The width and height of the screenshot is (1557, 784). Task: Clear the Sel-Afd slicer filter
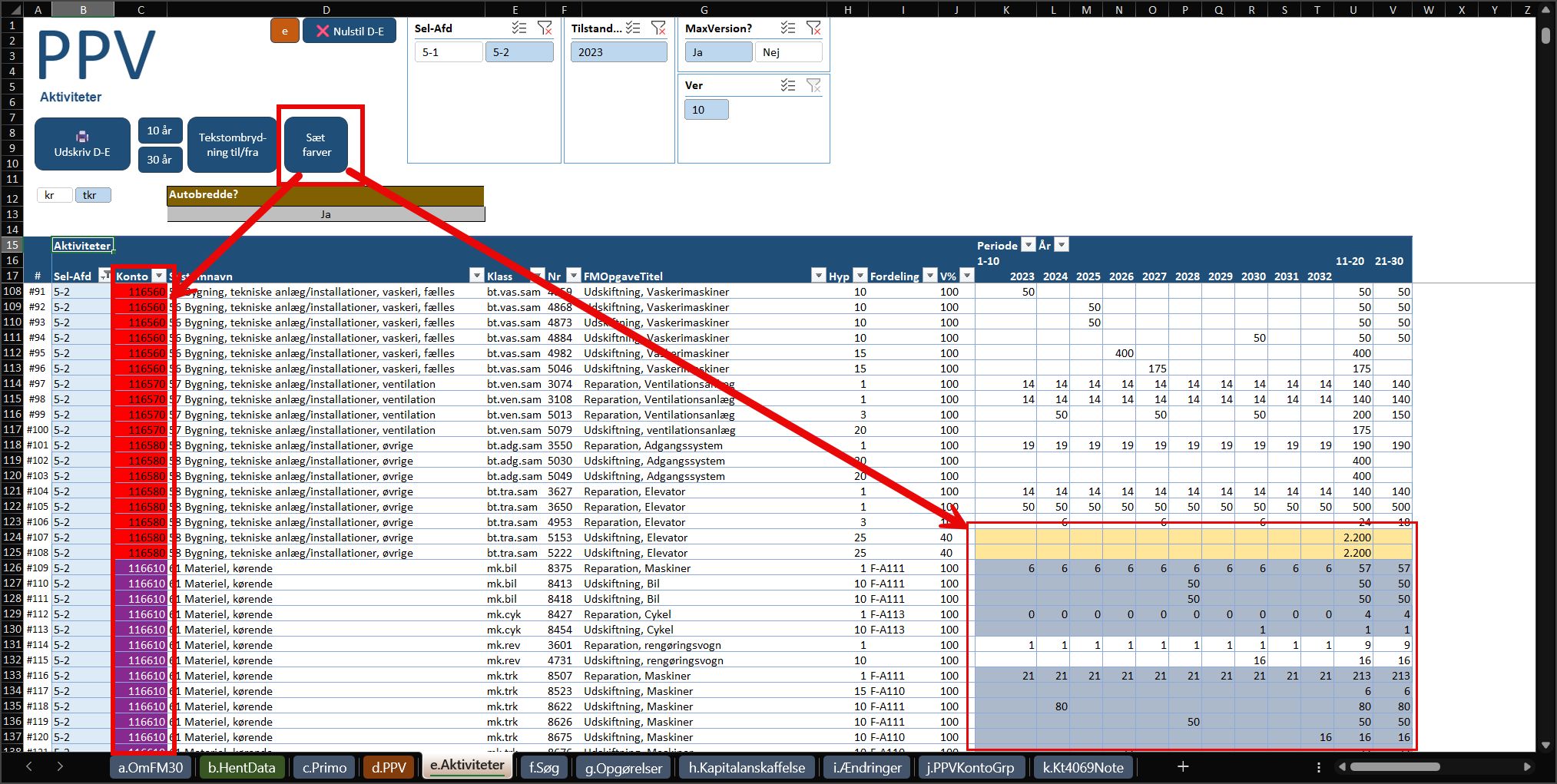[545, 28]
